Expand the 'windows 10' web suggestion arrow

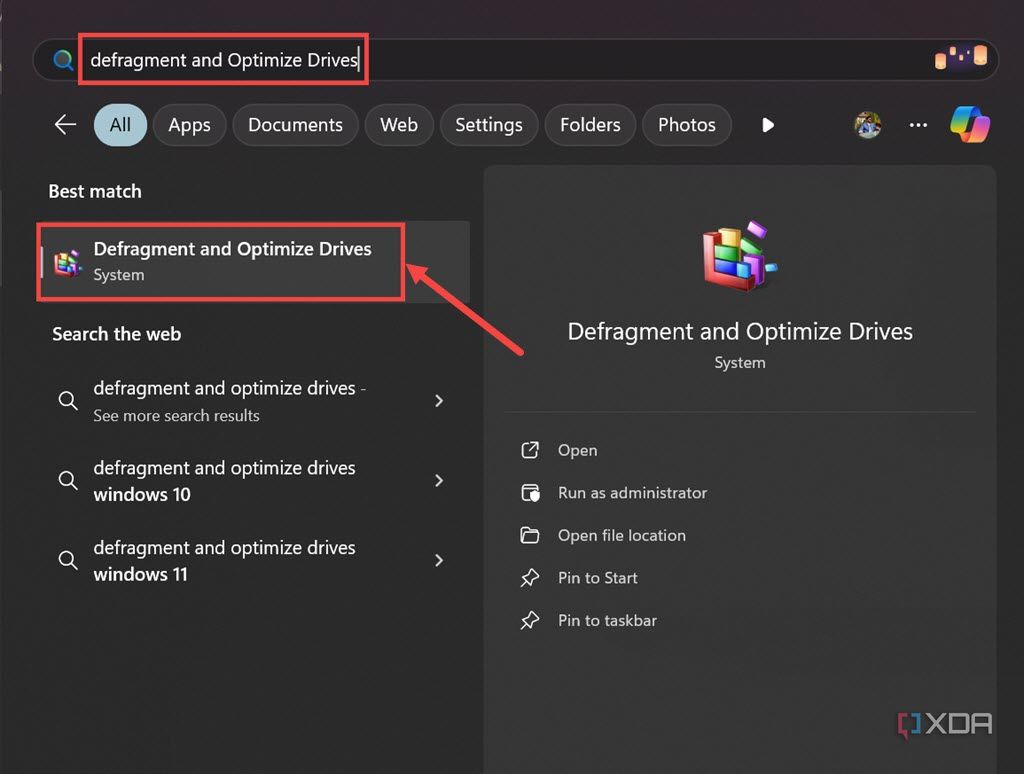click(x=439, y=481)
